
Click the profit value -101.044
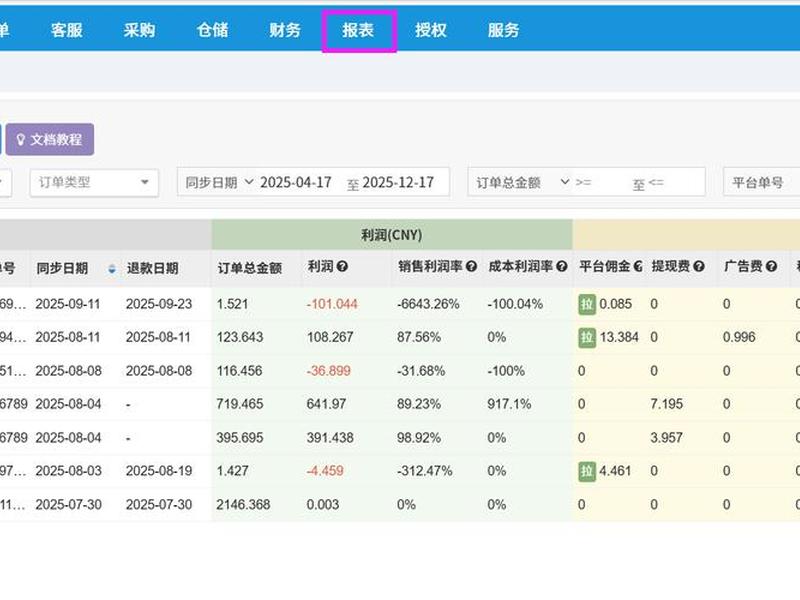(x=332, y=304)
